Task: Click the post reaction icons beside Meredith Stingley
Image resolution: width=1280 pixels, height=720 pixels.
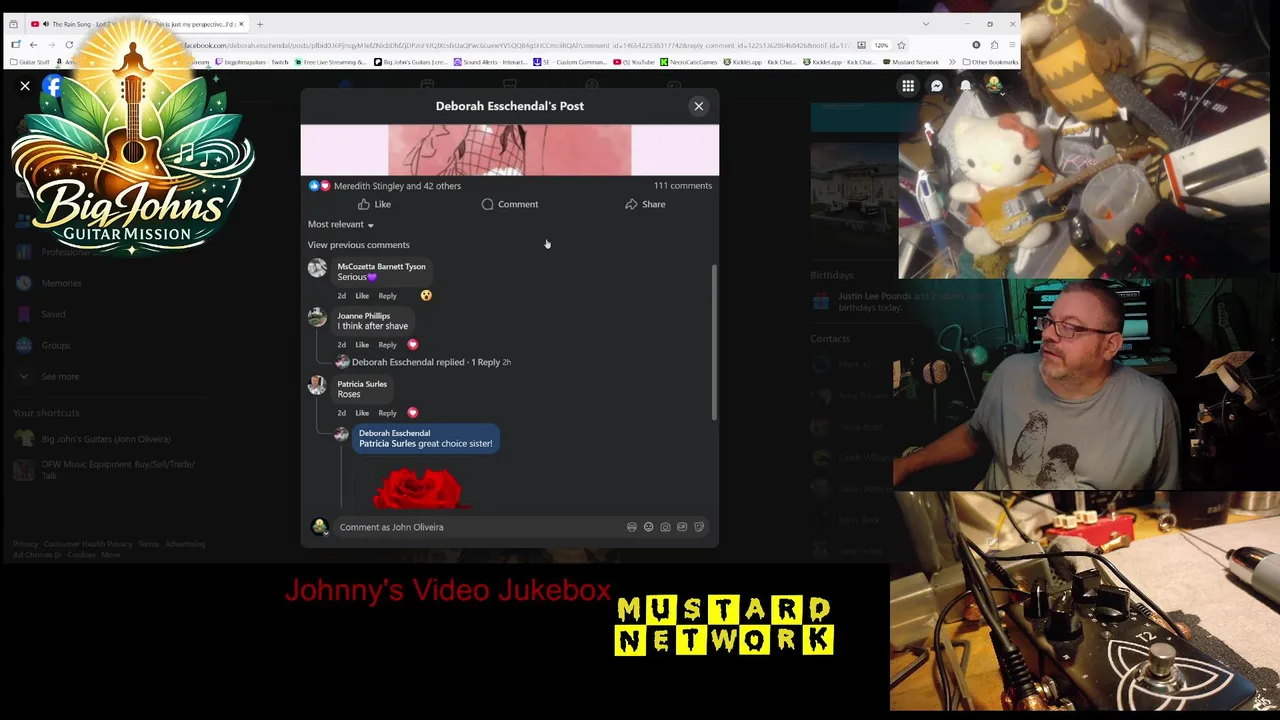Action: (319, 186)
